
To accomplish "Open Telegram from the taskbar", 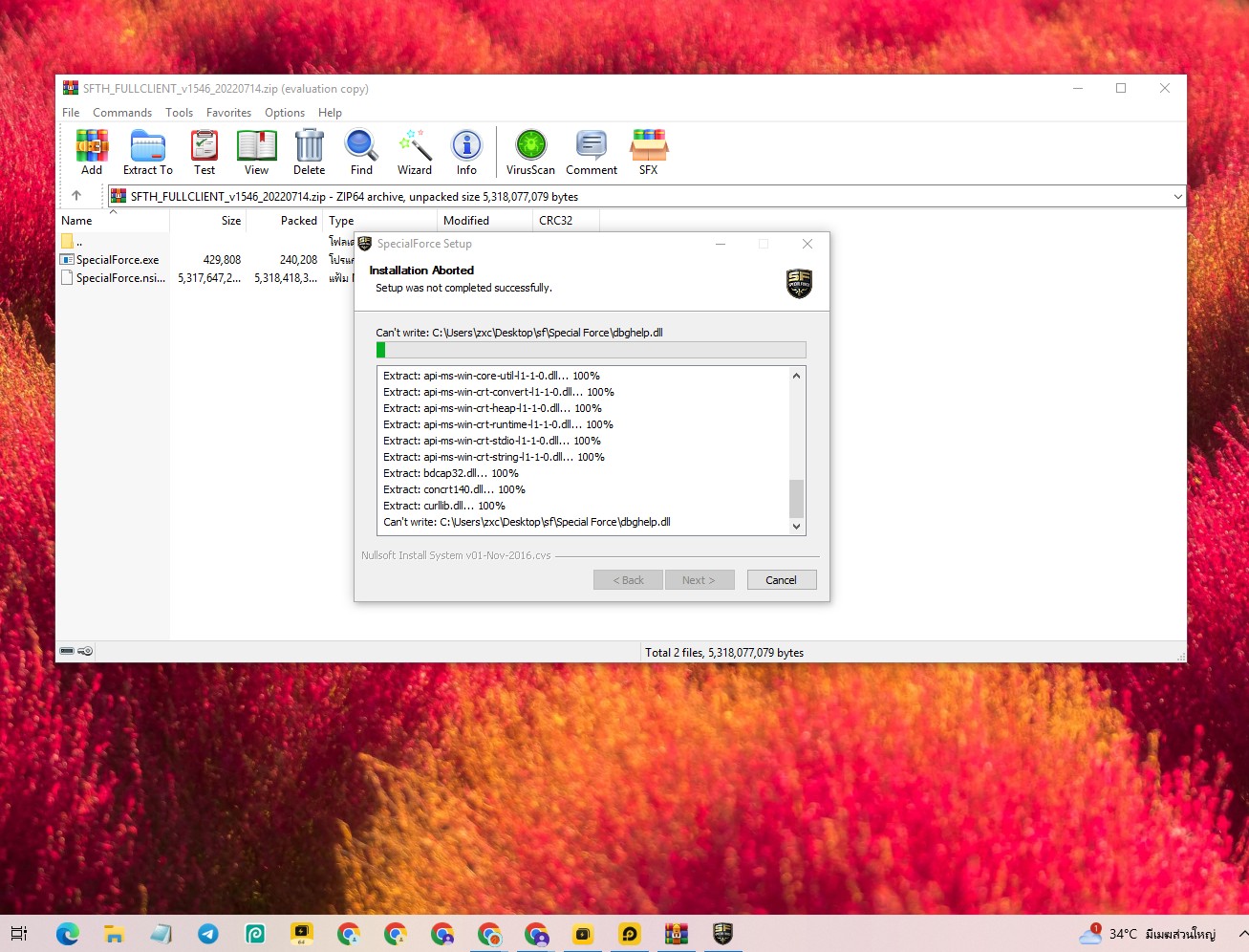I will pos(208,934).
